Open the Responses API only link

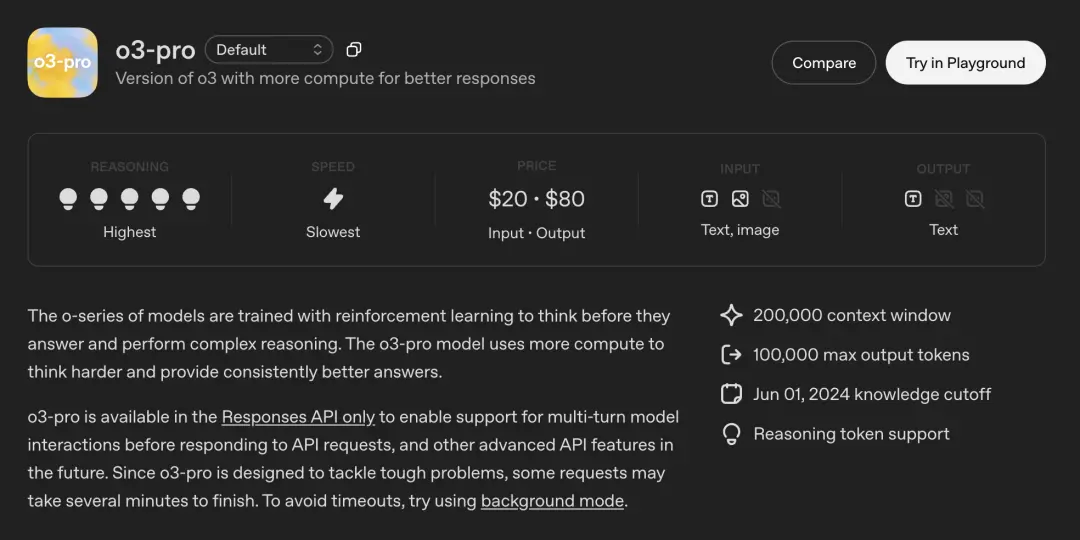pos(298,417)
